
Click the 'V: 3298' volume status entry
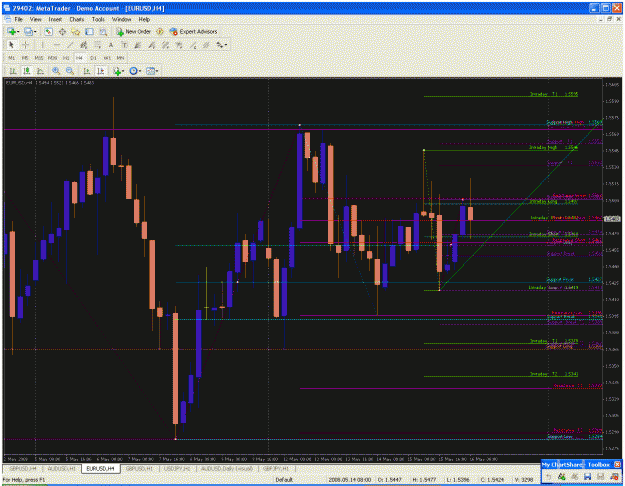[x=523, y=480]
